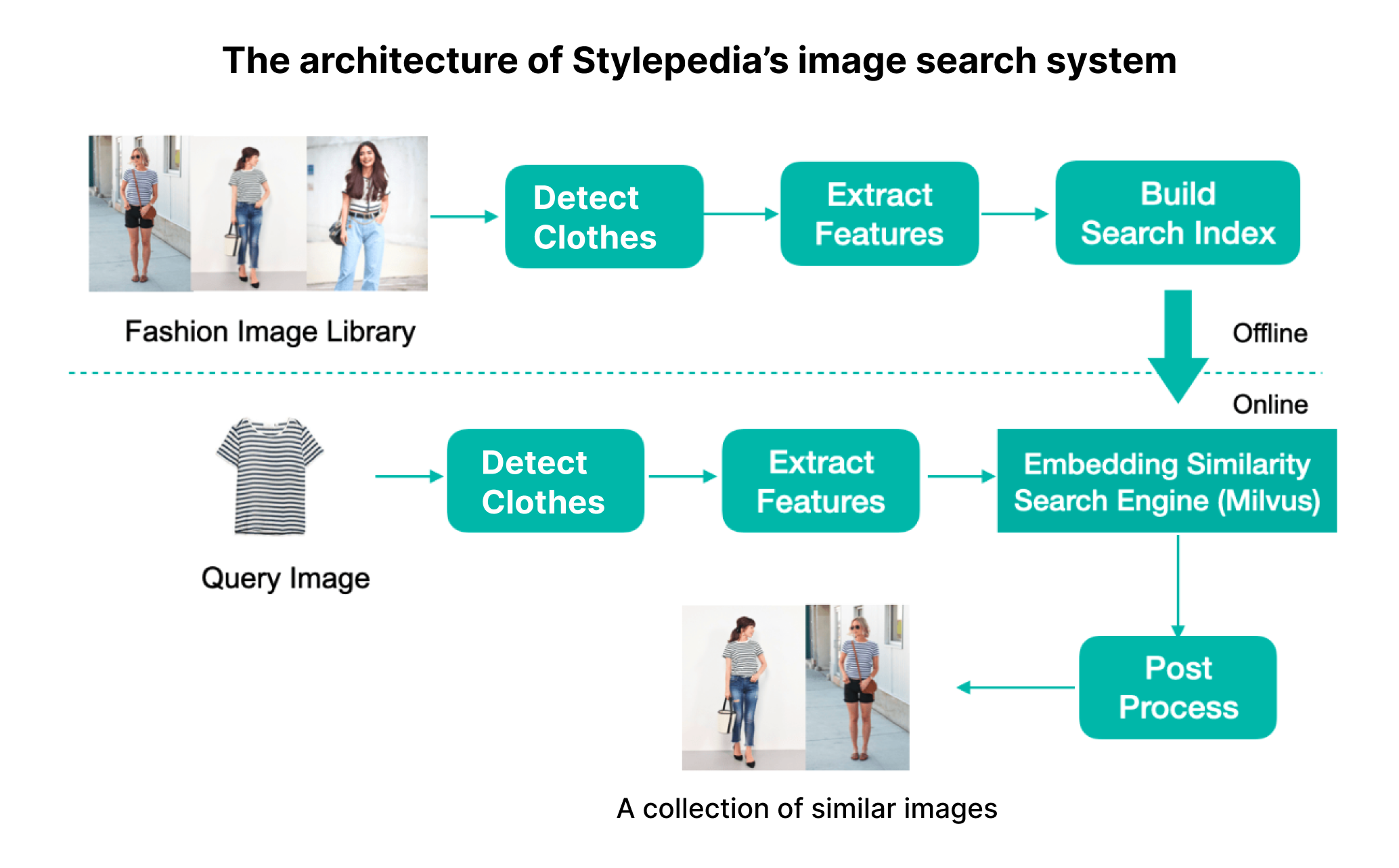
Task: Click the Offline label
Action: [1269, 333]
